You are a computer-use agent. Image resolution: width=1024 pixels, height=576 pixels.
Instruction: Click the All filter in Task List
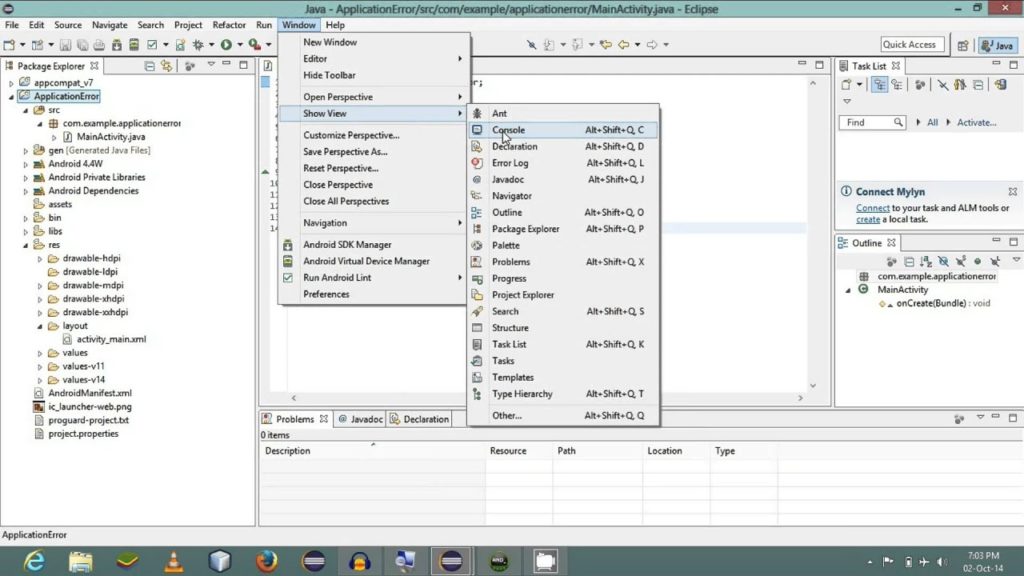[933, 122]
